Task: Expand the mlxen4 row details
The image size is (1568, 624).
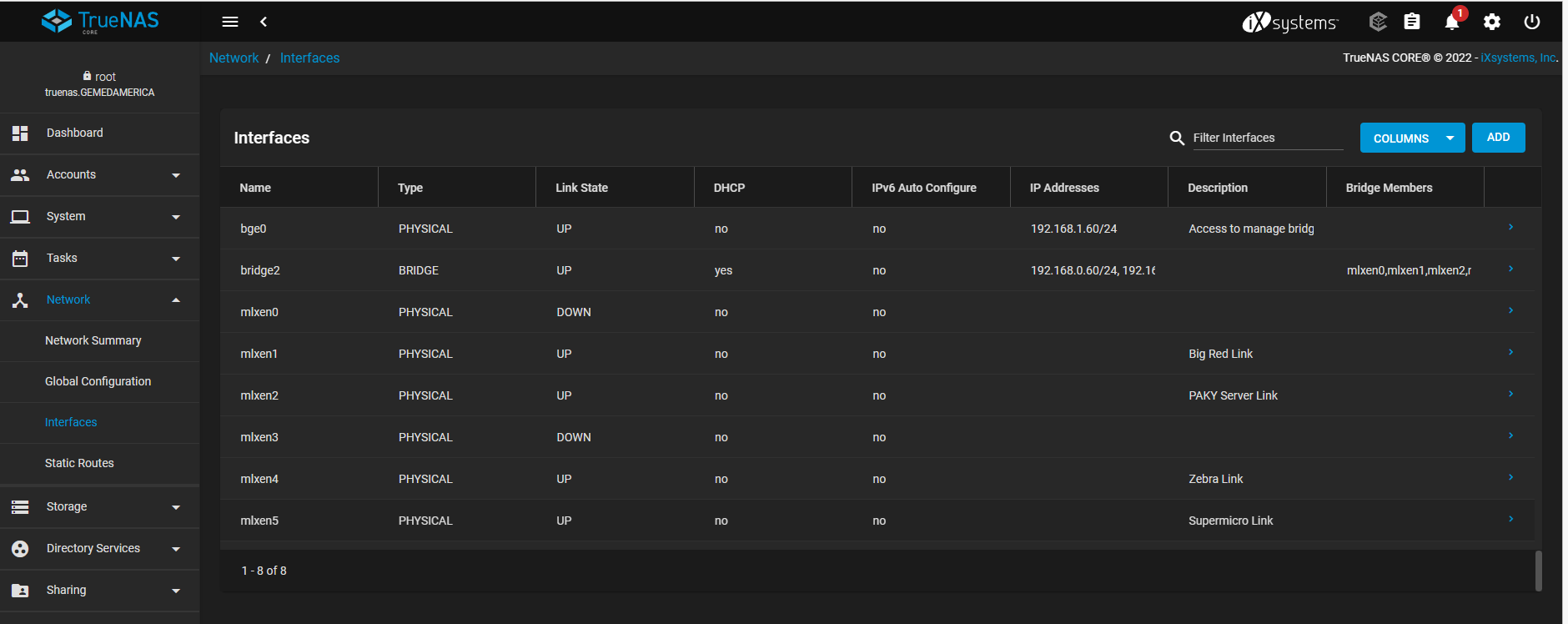Action: point(1510,477)
